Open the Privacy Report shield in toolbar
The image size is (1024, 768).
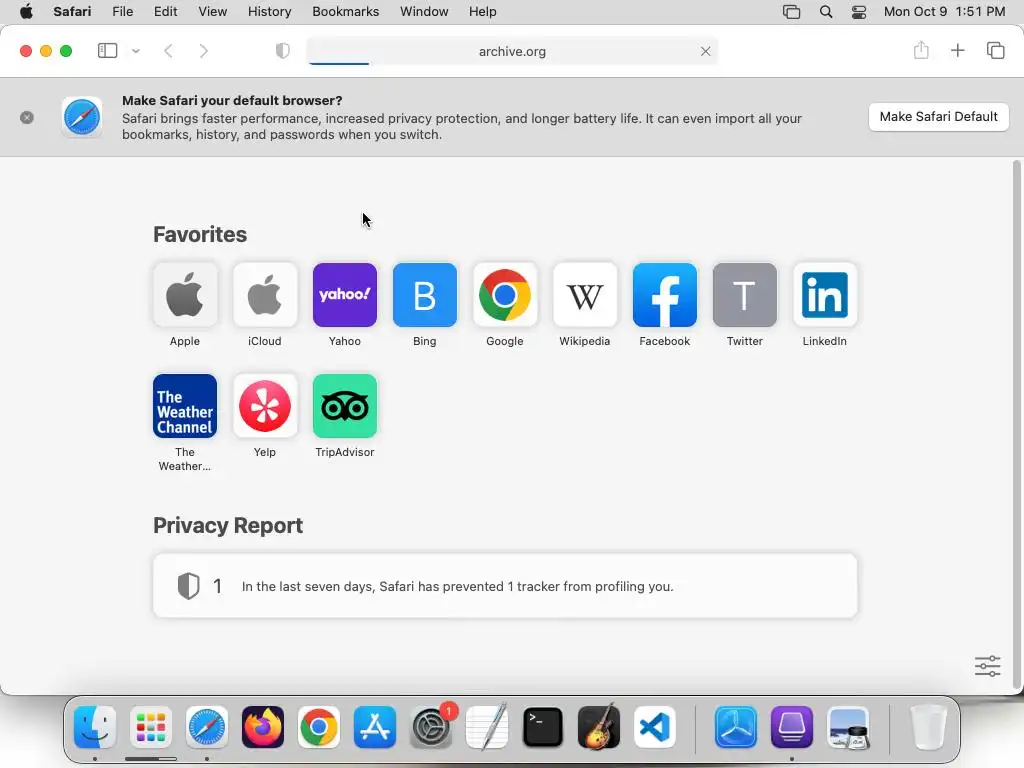283,51
